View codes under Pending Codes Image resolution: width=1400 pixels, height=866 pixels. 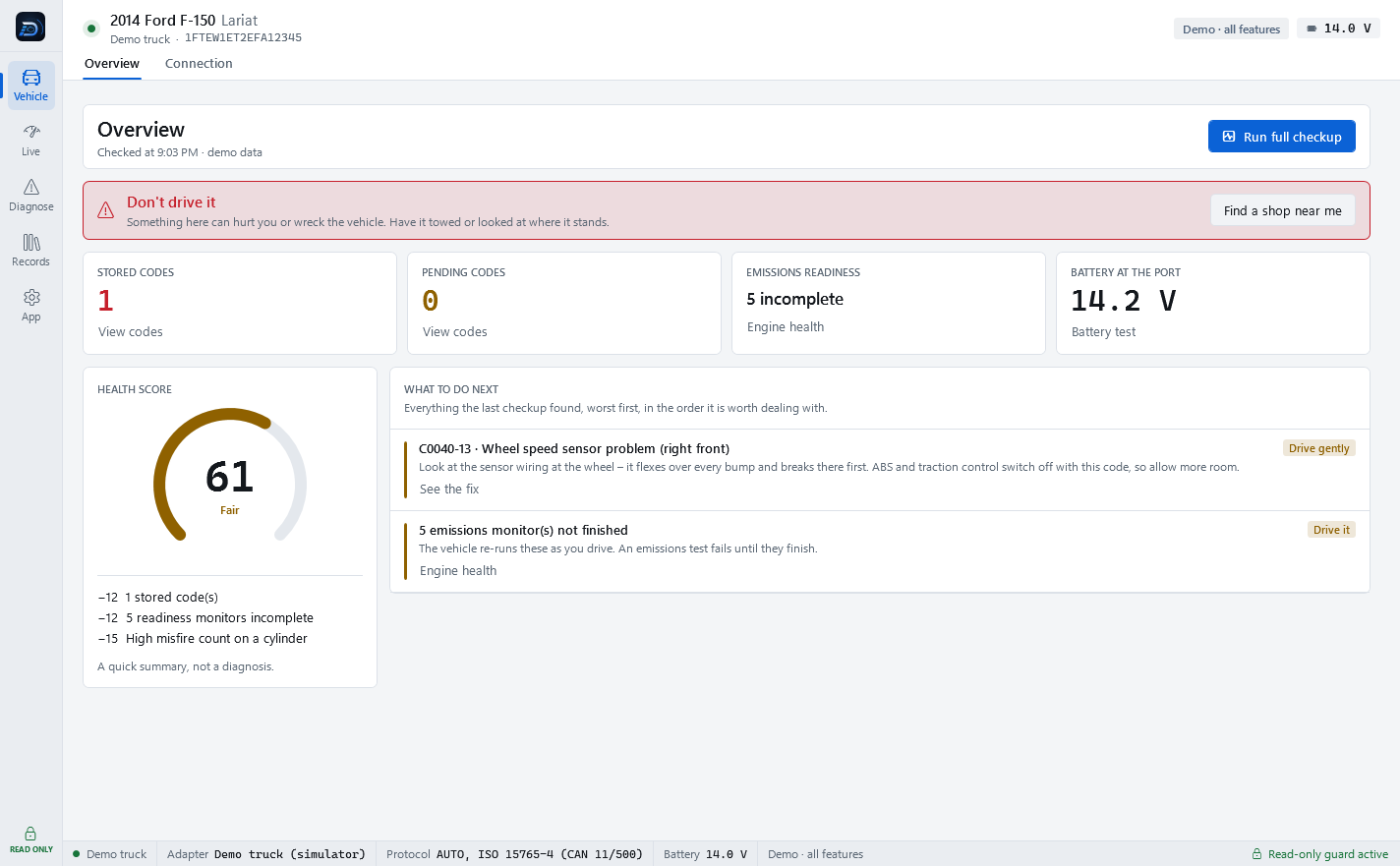(x=455, y=332)
